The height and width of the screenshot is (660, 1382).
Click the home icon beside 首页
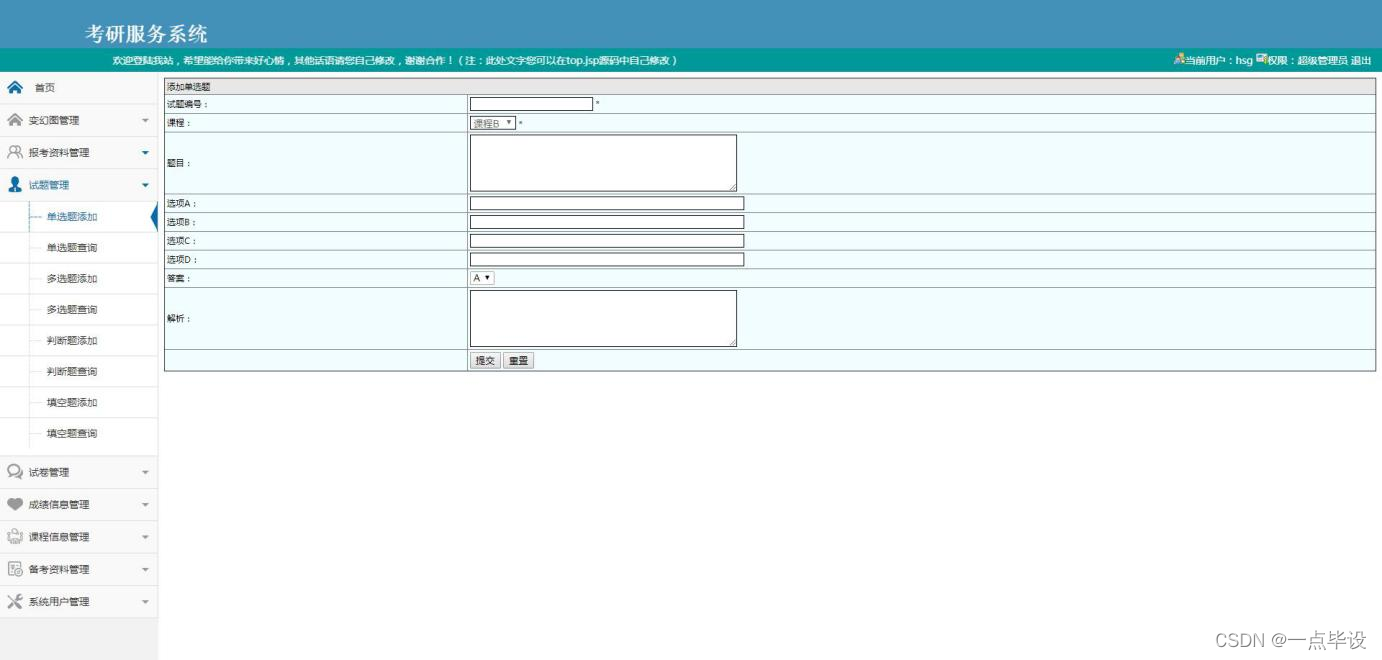(15, 87)
